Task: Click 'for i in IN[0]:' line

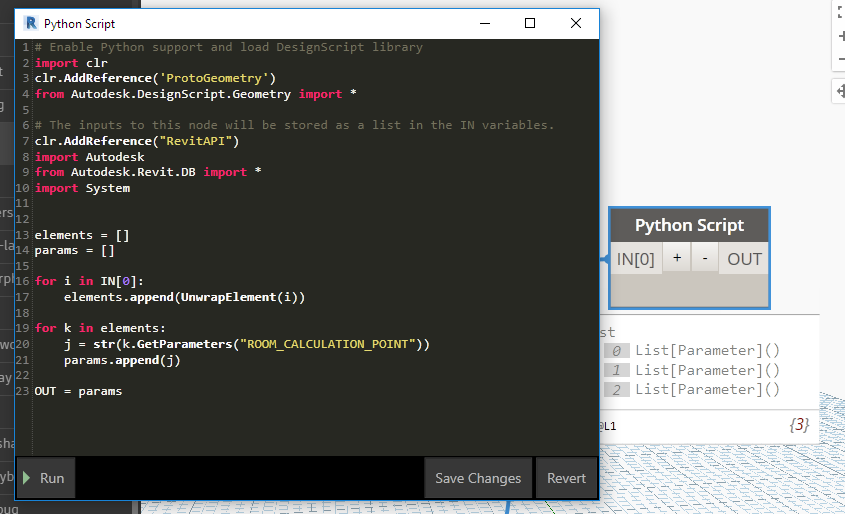Action: click(89, 281)
